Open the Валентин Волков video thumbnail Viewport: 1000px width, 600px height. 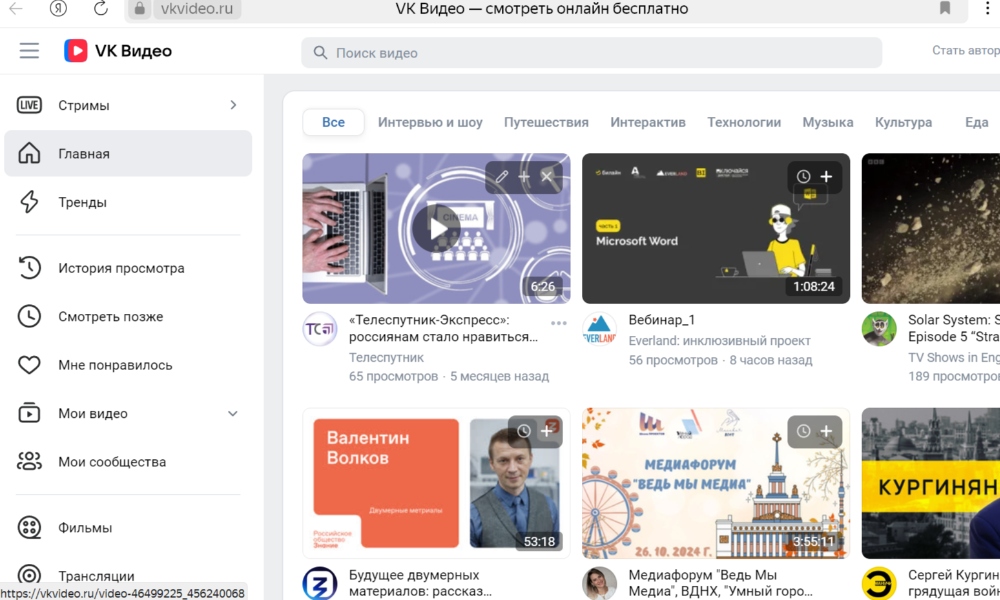click(x=436, y=483)
